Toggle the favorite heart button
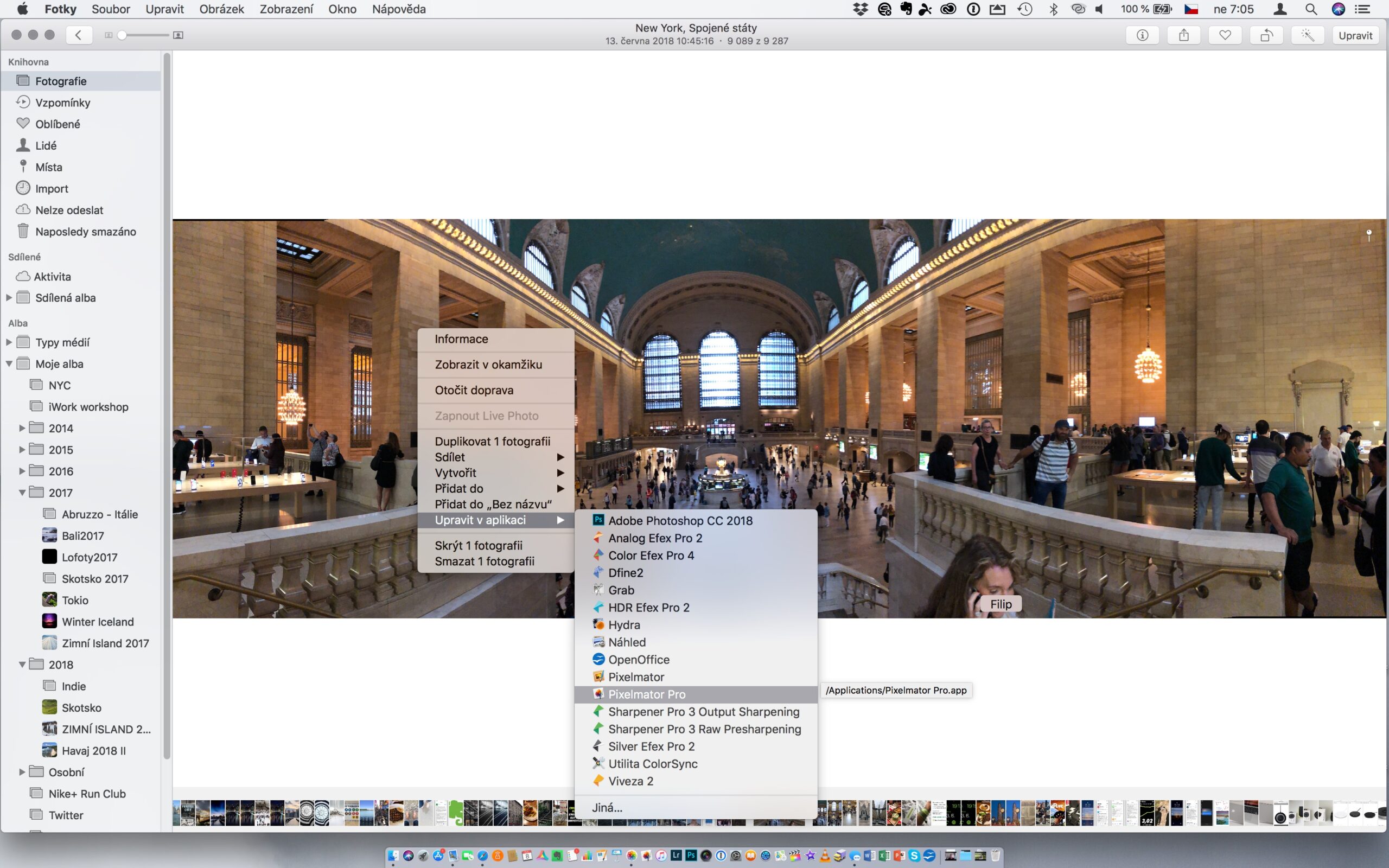 pyautogui.click(x=1225, y=35)
